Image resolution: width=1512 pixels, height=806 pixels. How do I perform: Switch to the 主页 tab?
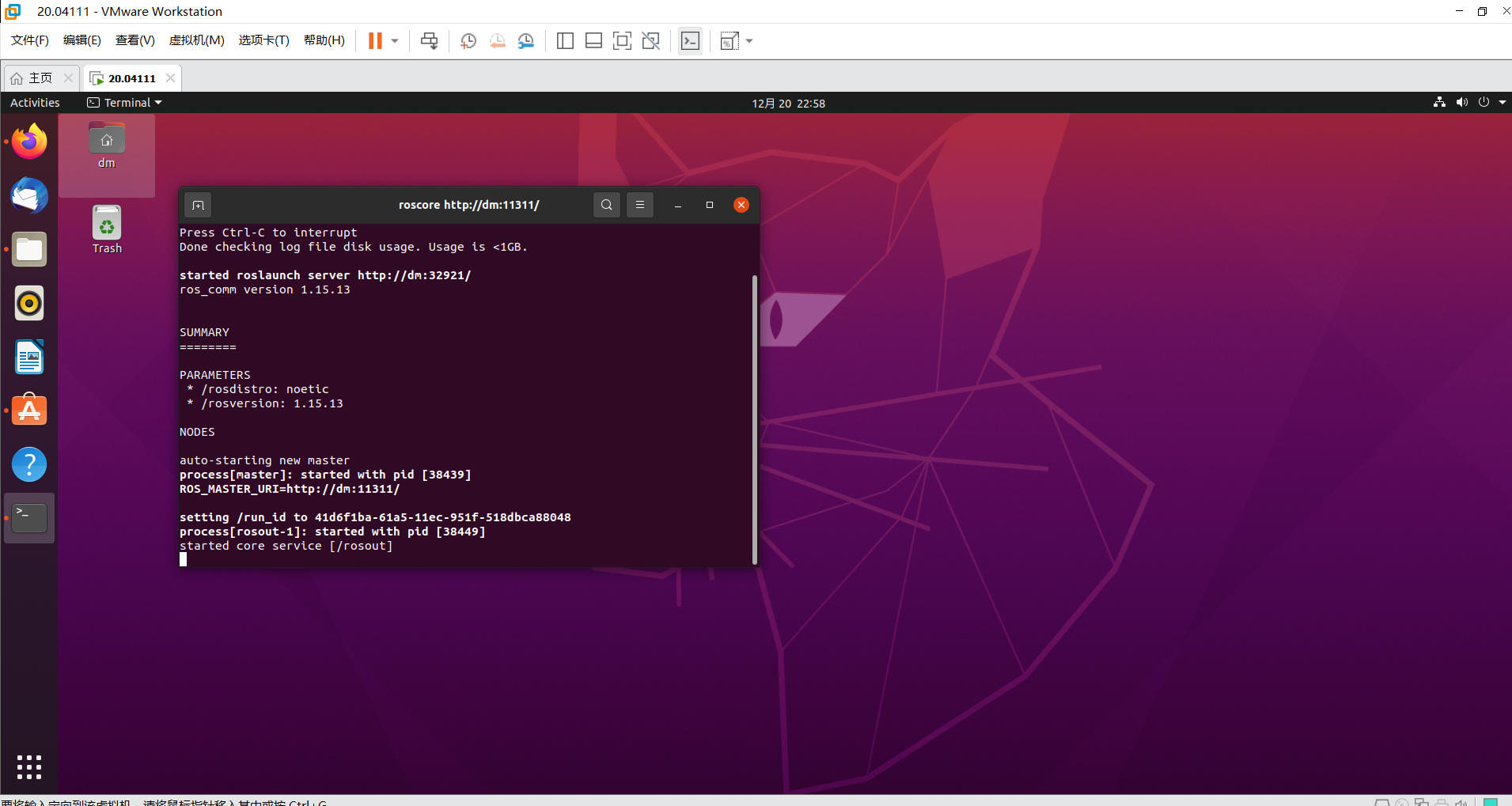(38, 78)
